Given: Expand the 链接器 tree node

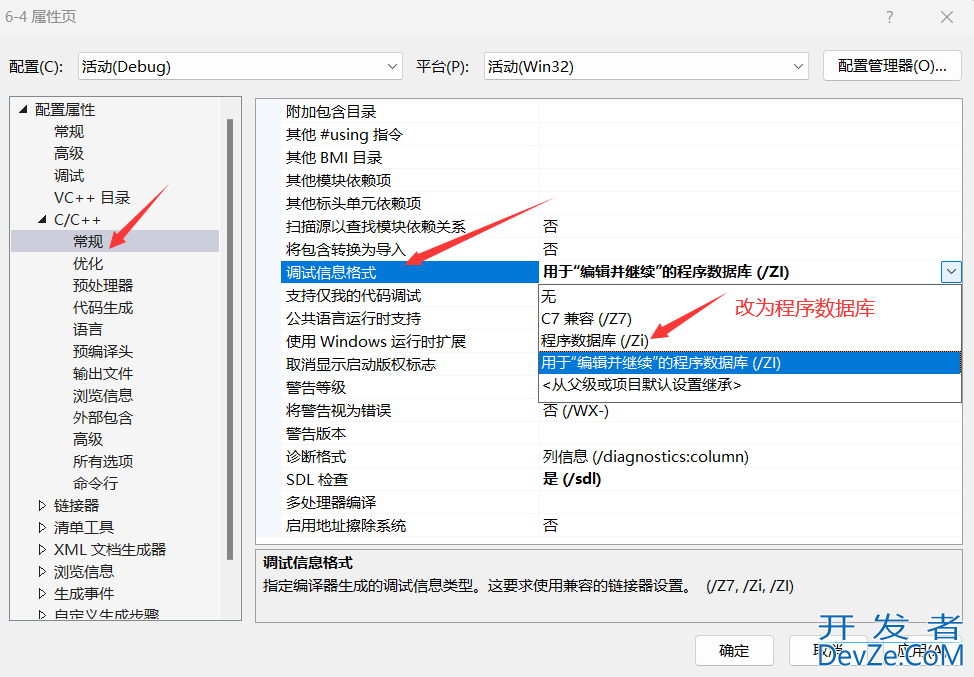Looking at the screenshot, I should tap(42, 506).
